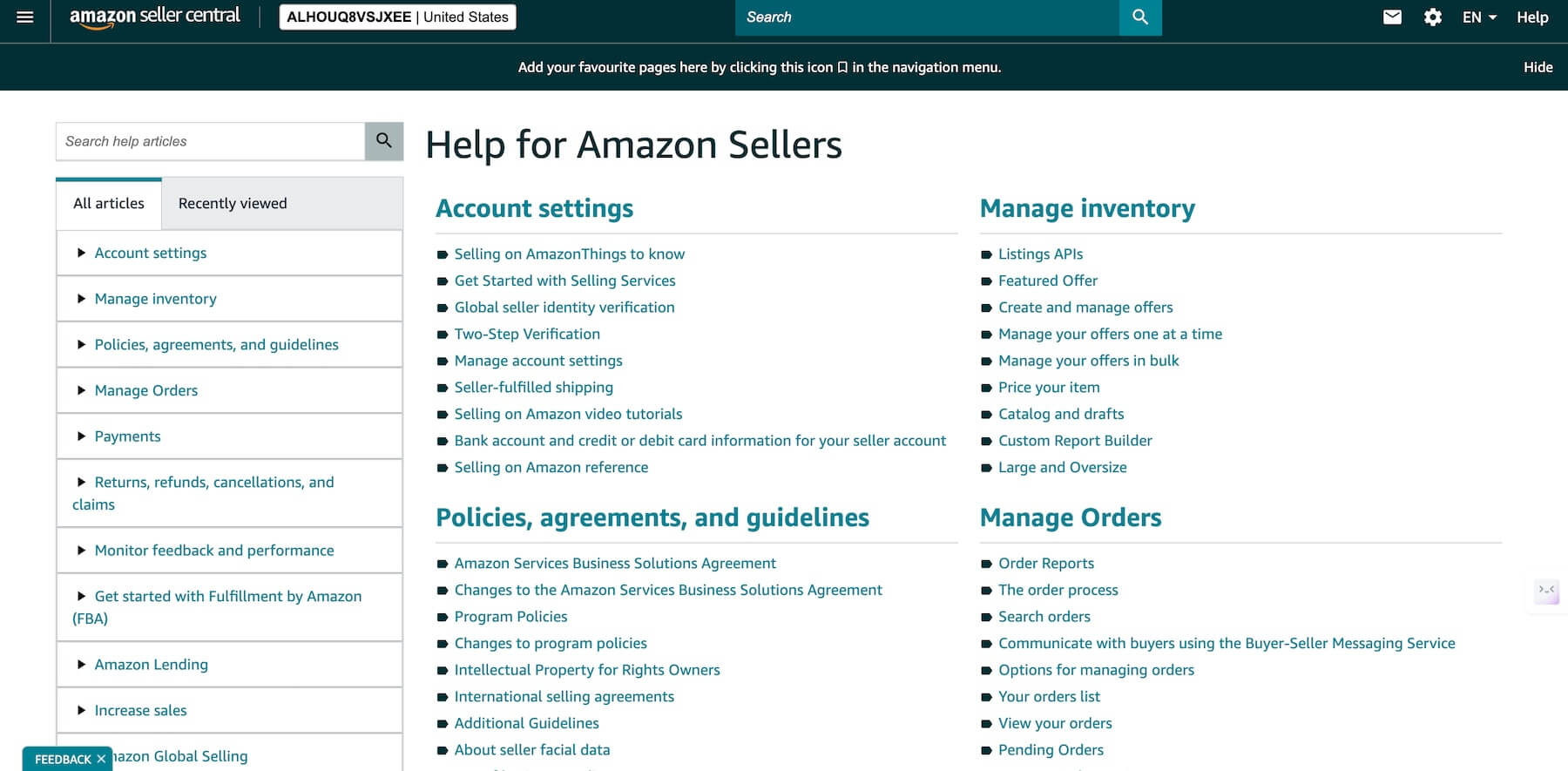Open the Order Reports help article

pyautogui.click(x=1046, y=563)
